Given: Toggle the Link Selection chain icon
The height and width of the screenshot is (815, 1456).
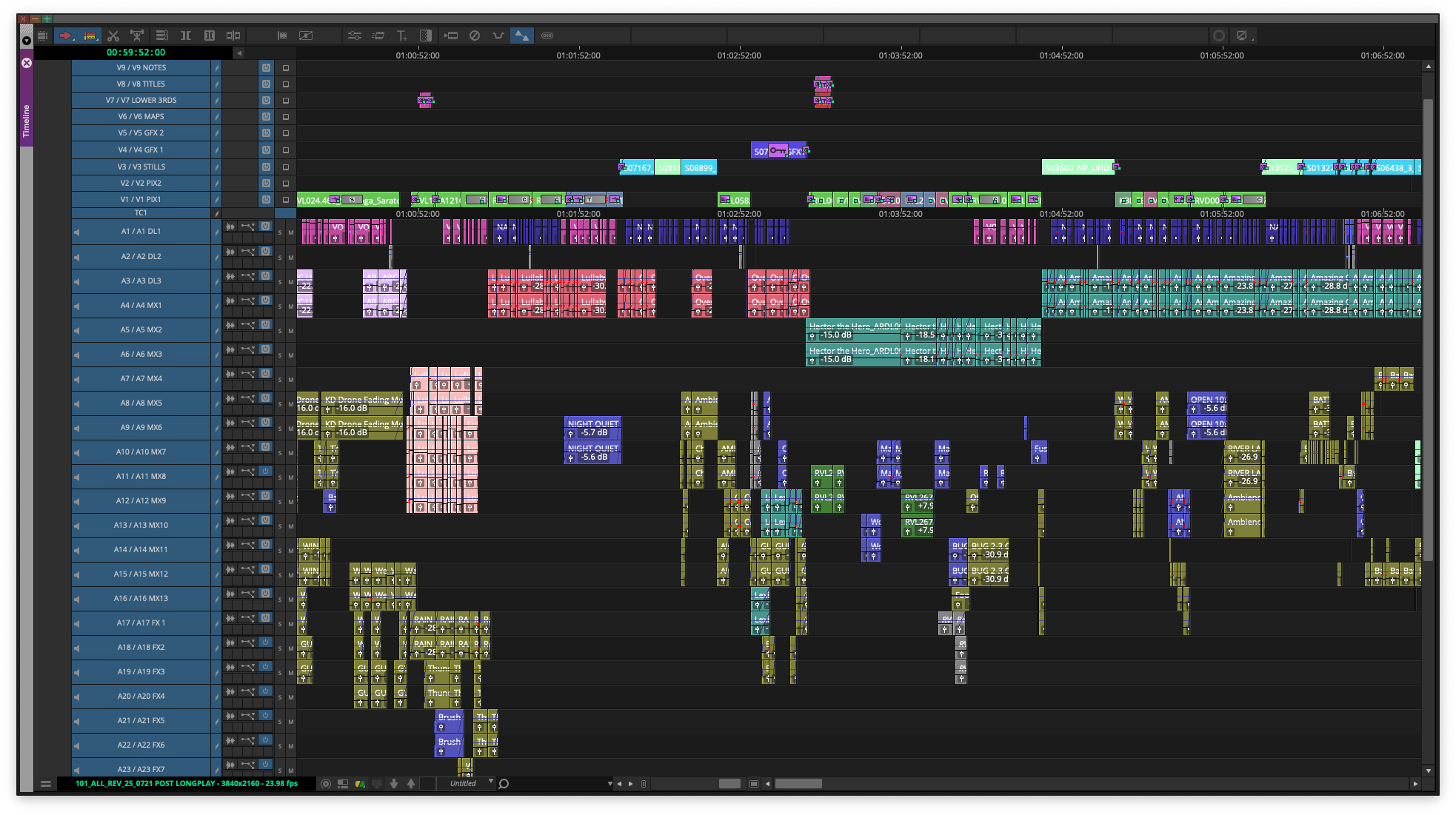Looking at the screenshot, I should pyautogui.click(x=547, y=36).
